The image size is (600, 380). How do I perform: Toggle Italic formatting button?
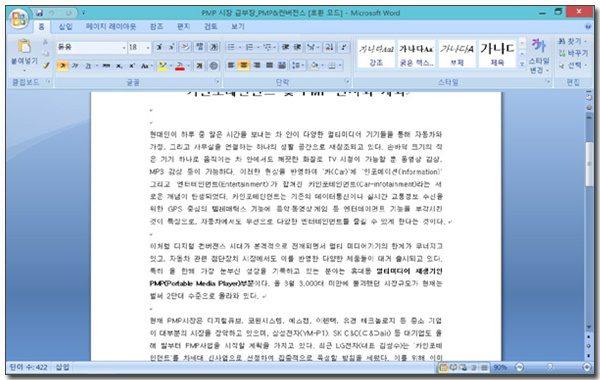75,66
